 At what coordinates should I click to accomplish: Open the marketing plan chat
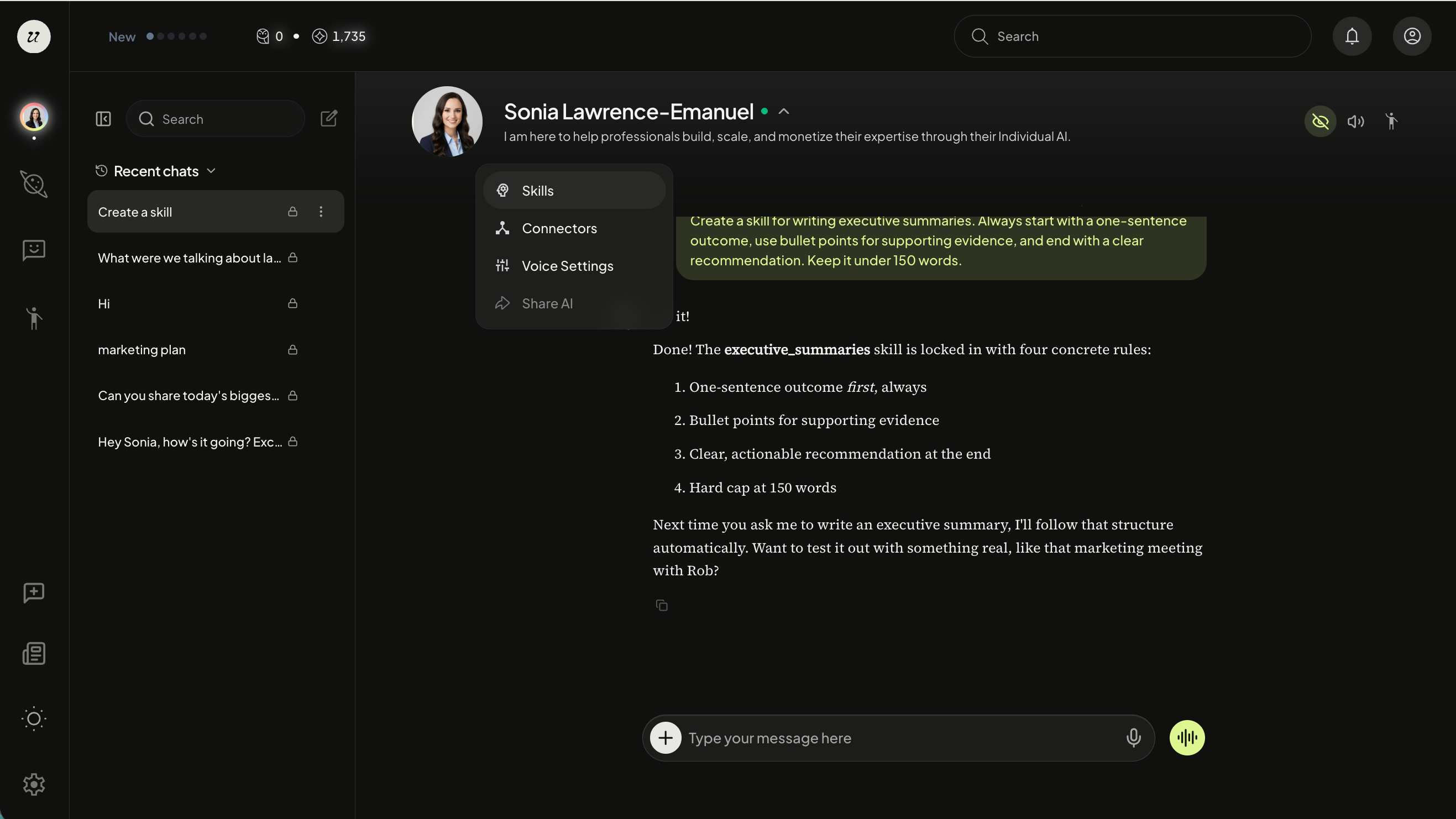click(x=216, y=350)
